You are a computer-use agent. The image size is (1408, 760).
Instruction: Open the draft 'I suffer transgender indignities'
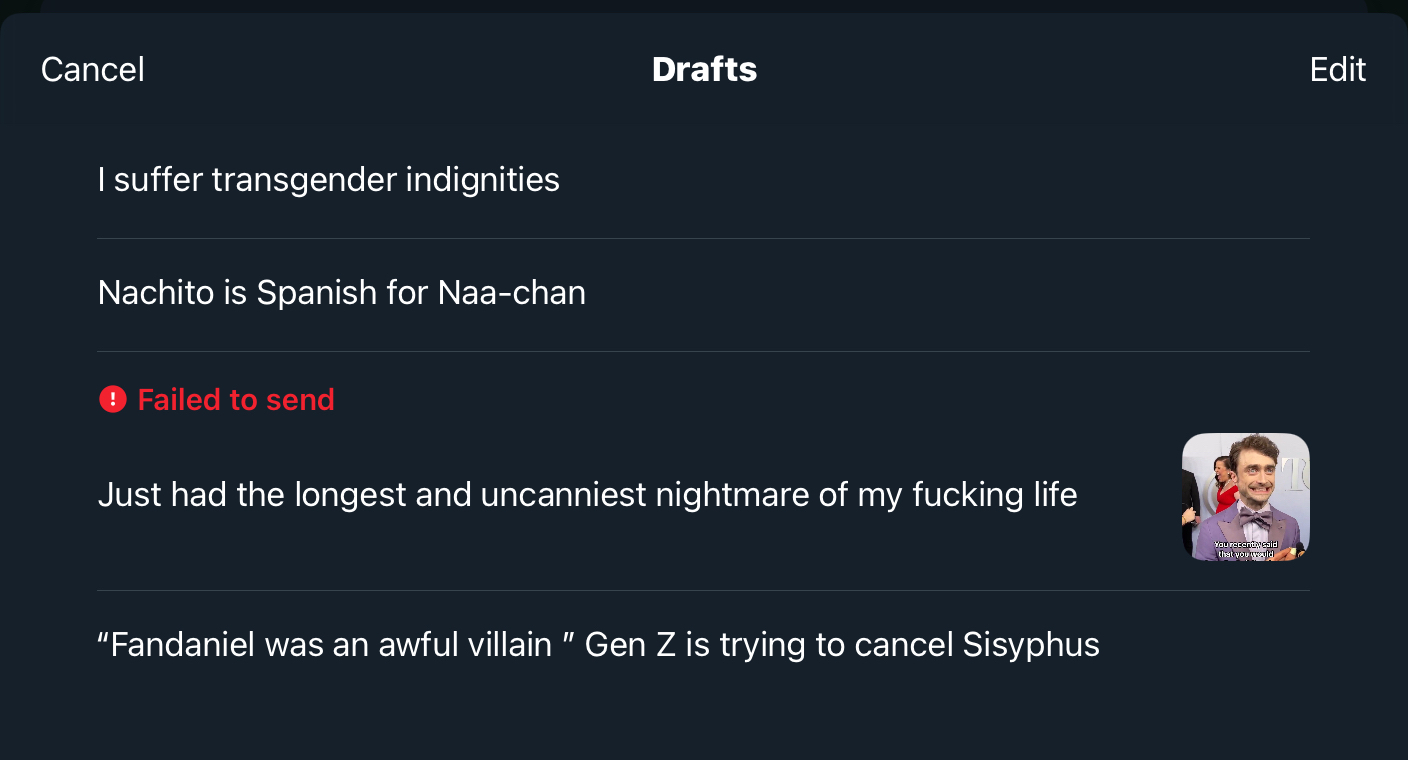coord(329,180)
